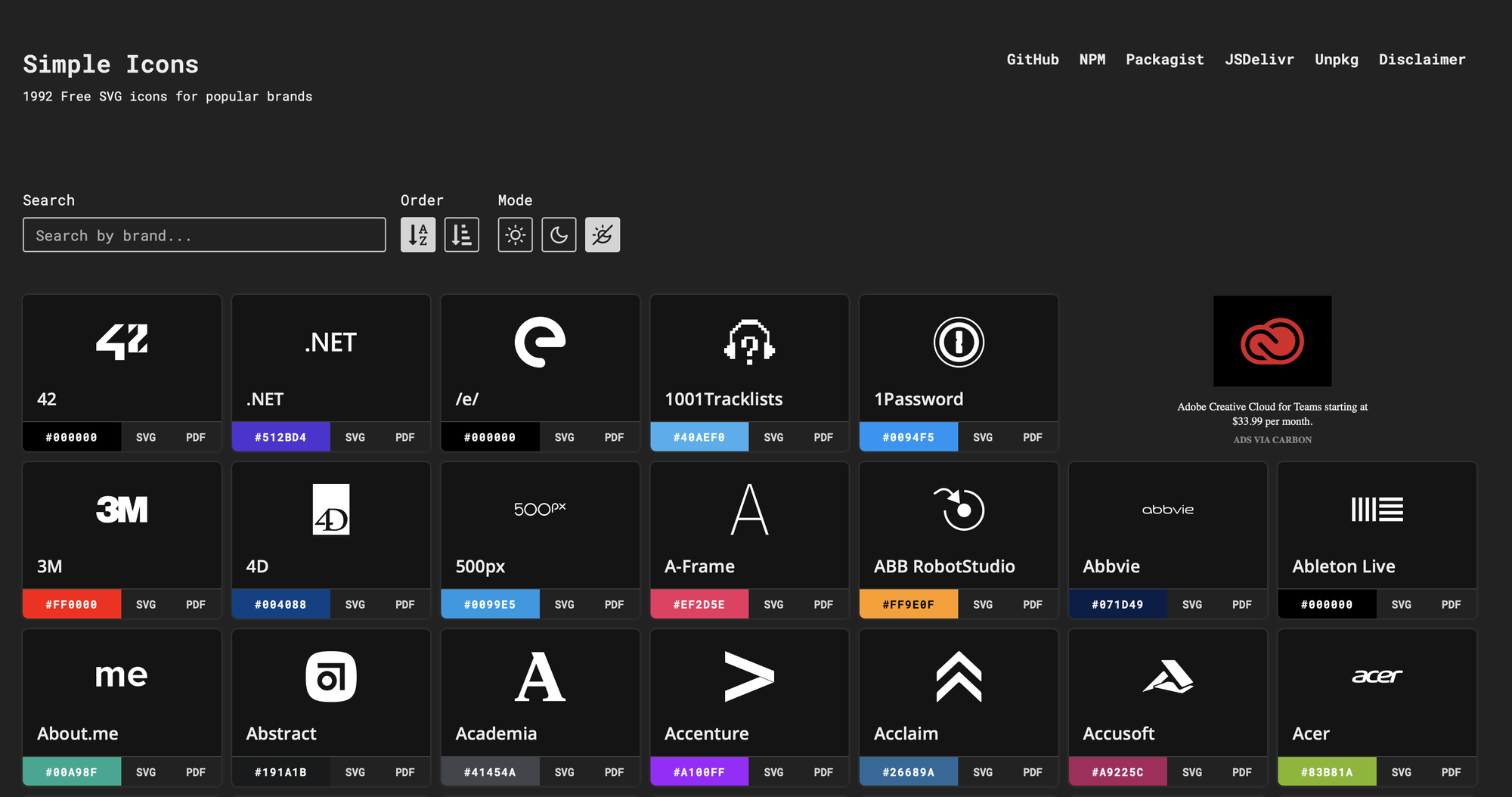Open the Disclaimer link in header
Viewport: 1512px width, 797px height.
[1422, 60]
